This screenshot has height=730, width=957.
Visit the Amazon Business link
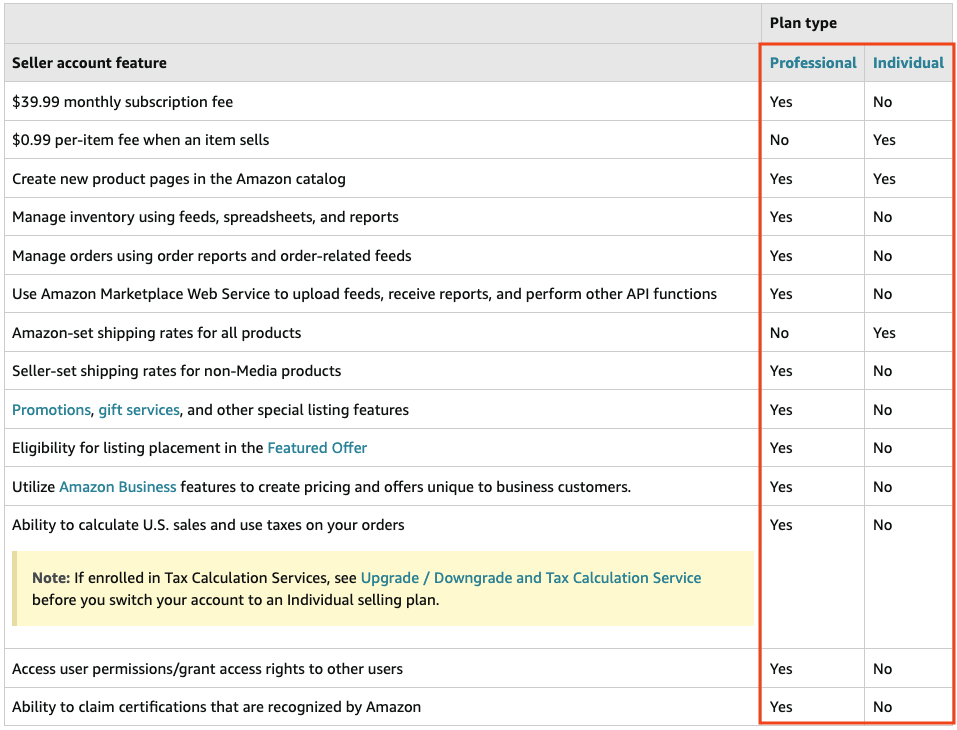118,487
